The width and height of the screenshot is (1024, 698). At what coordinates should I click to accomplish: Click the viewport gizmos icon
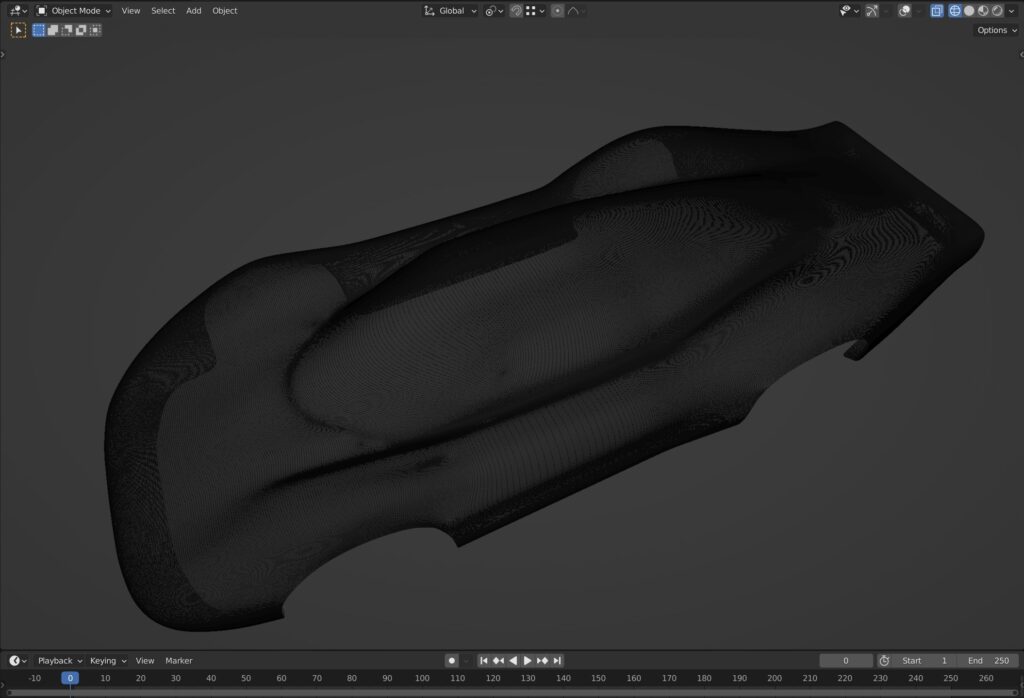pyautogui.click(x=872, y=10)
